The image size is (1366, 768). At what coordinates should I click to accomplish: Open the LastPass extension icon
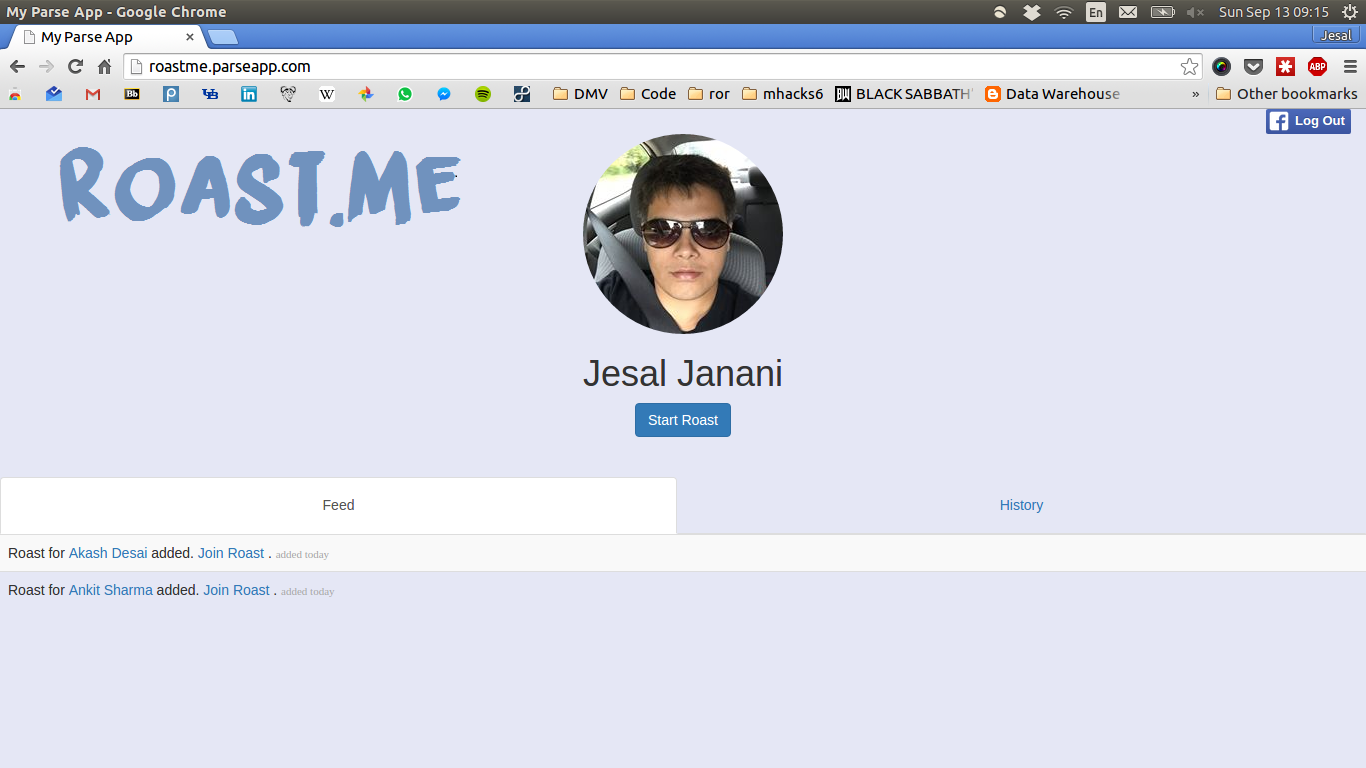1285,67
